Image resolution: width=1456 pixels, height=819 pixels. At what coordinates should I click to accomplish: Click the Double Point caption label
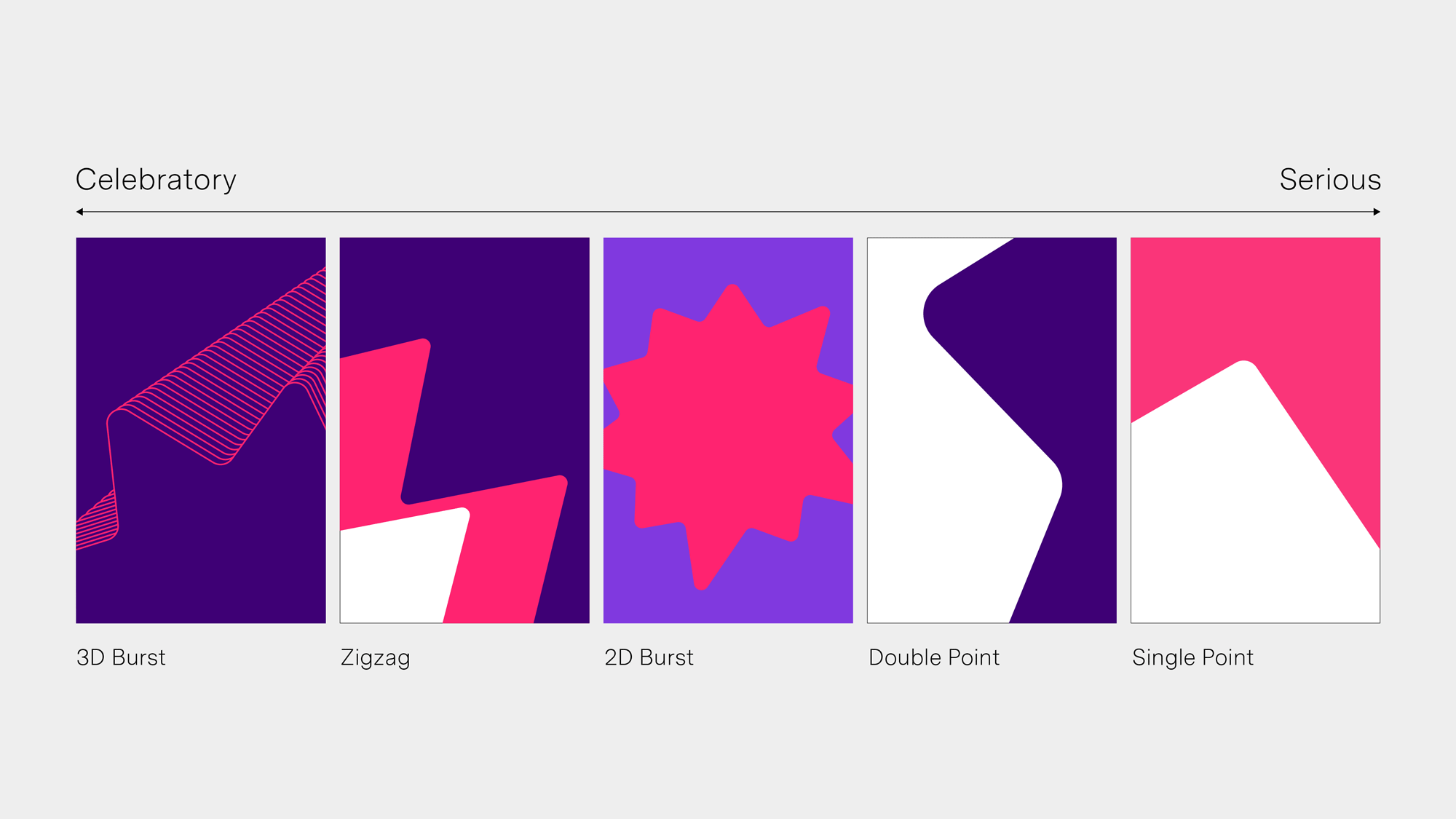point(934,657)
